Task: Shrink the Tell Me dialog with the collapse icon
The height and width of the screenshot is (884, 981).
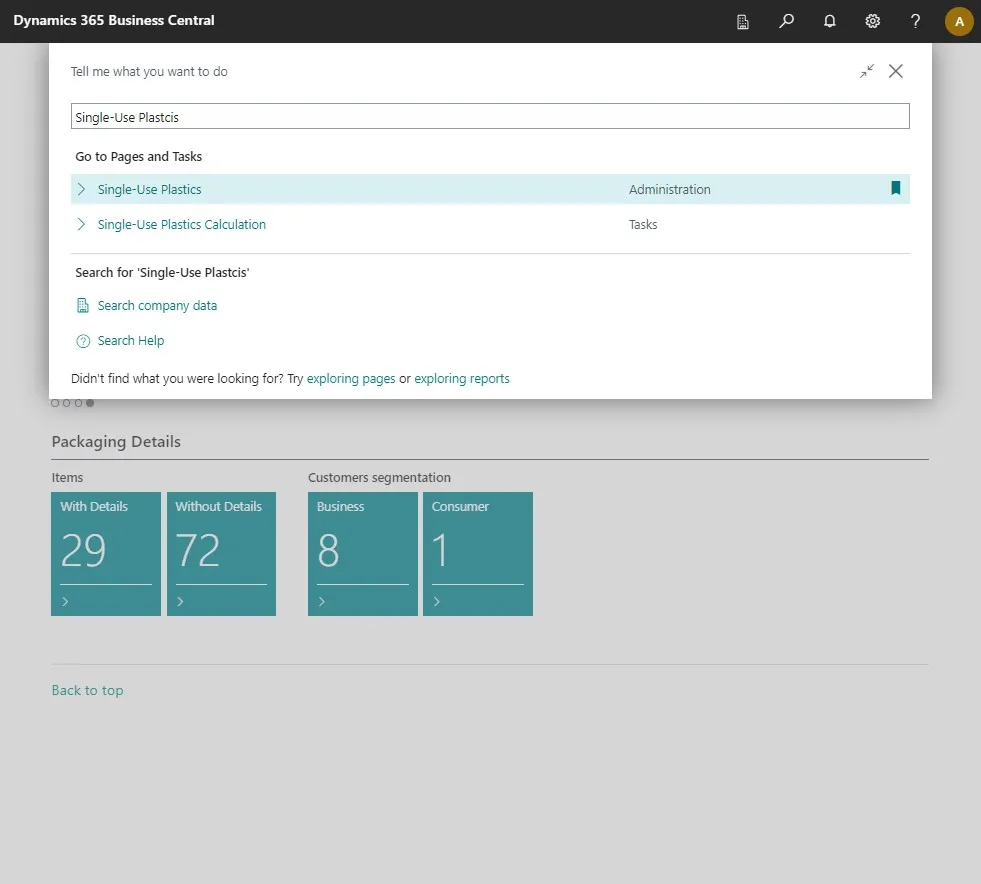Action: tap(867, 71)
